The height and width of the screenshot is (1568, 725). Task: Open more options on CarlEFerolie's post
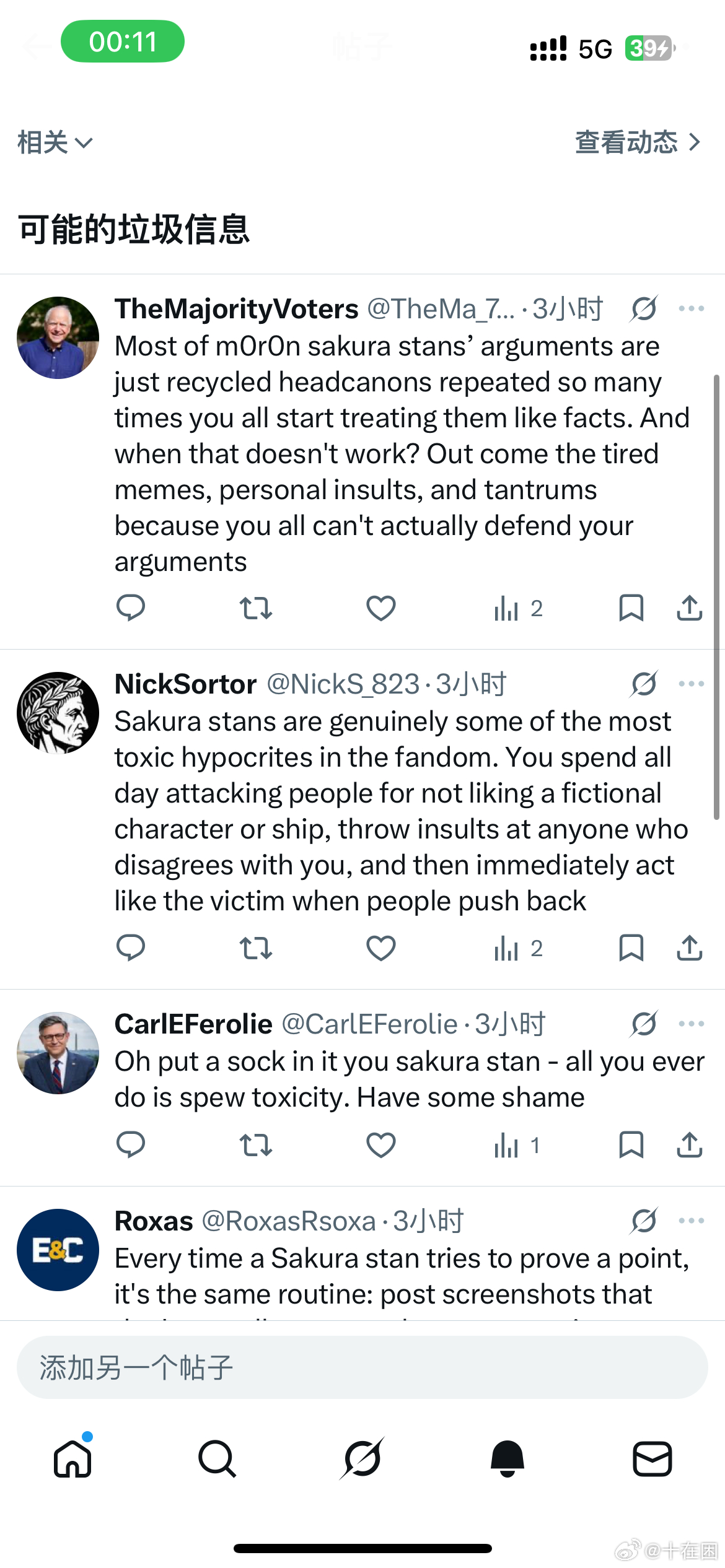click(691, 1024)
